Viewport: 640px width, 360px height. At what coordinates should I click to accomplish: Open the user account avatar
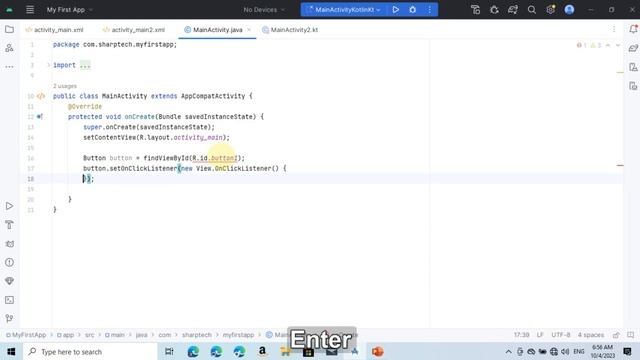(x=569, y=9)
